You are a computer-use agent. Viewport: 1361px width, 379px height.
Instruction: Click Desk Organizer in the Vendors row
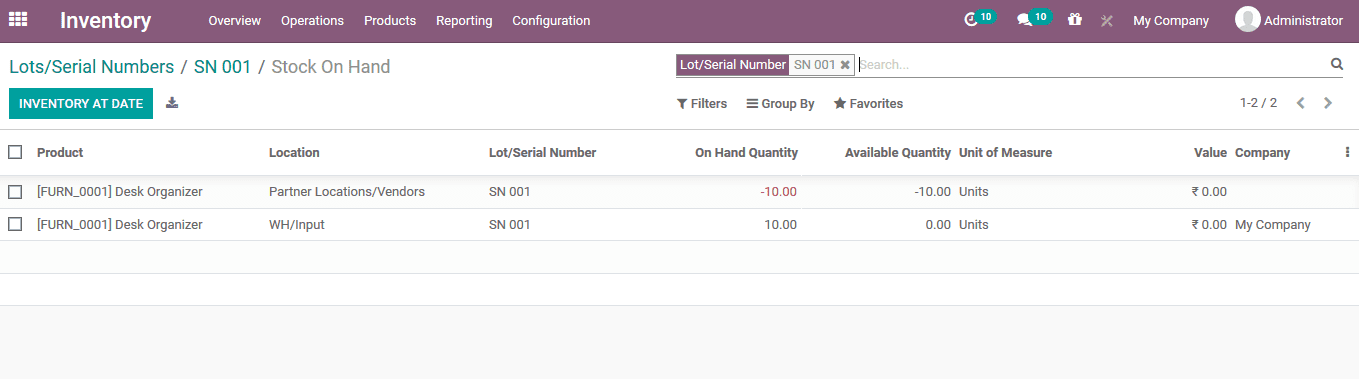(x=120, y=191)
